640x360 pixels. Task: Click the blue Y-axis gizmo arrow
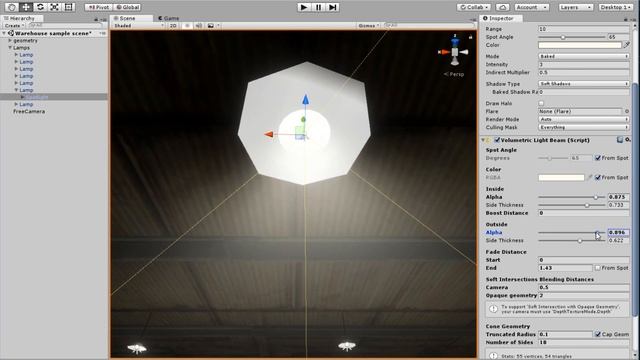(306, 99)
